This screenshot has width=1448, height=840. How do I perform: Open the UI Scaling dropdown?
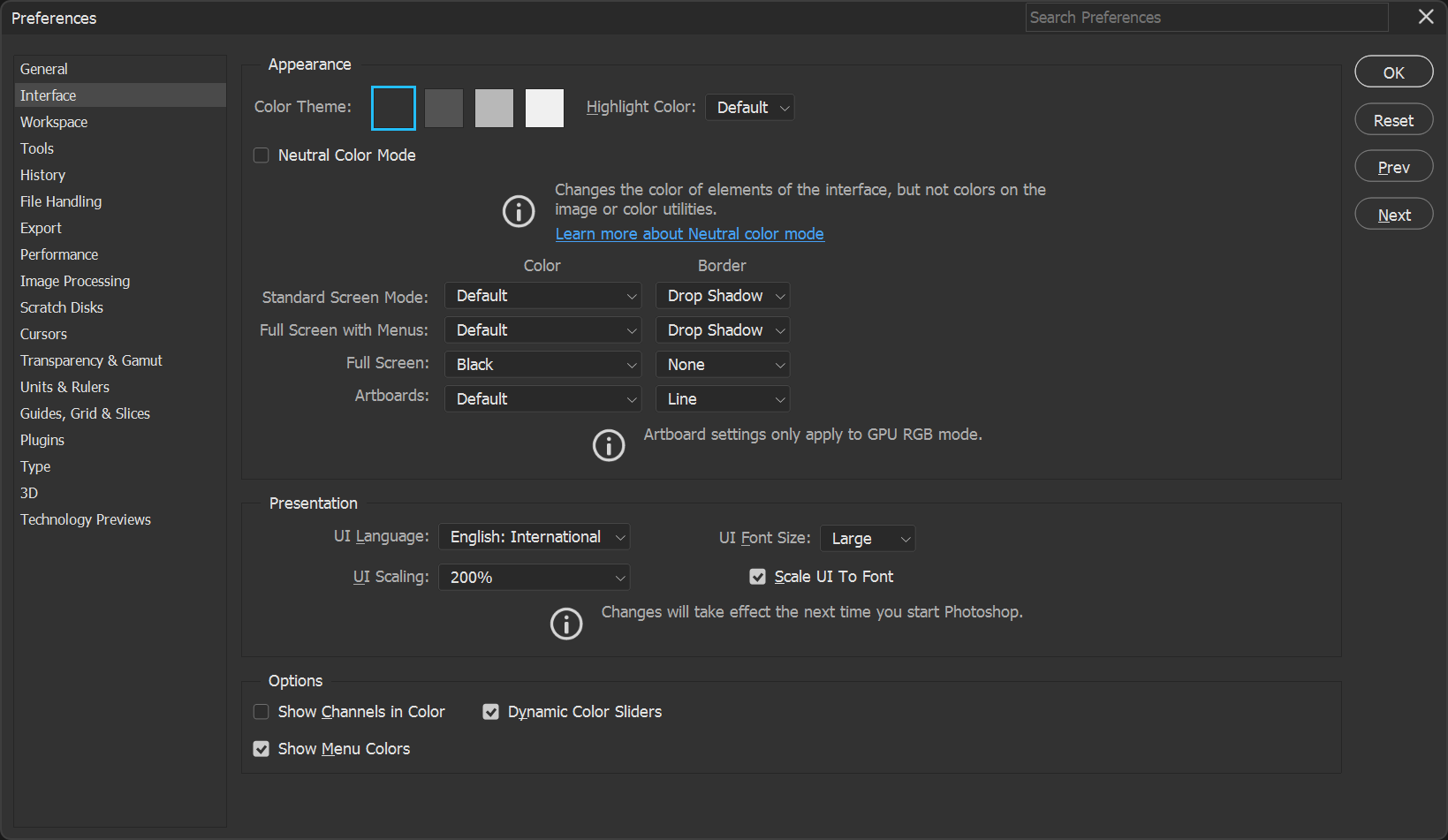click(534, 577)
